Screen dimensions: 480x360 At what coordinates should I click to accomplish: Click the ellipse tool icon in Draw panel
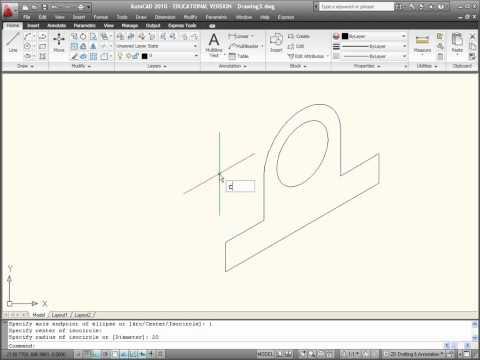[28, 56]
